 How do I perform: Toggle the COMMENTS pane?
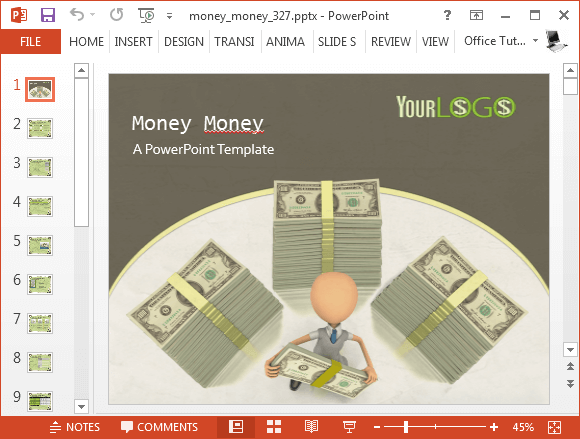tap(159, 427)
